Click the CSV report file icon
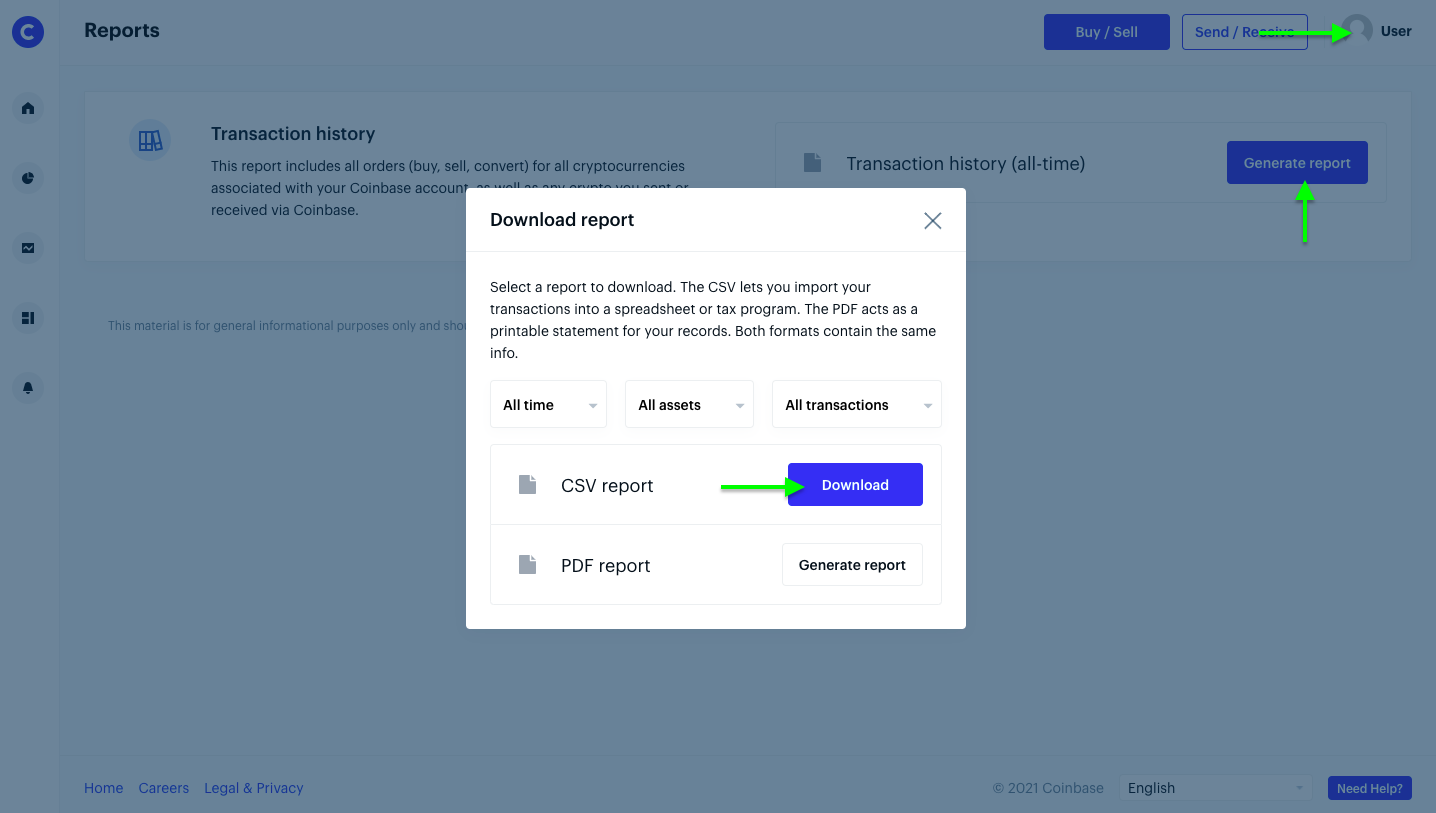The height and width of the screenshot is (813, 1436). (x=527, y=485)
